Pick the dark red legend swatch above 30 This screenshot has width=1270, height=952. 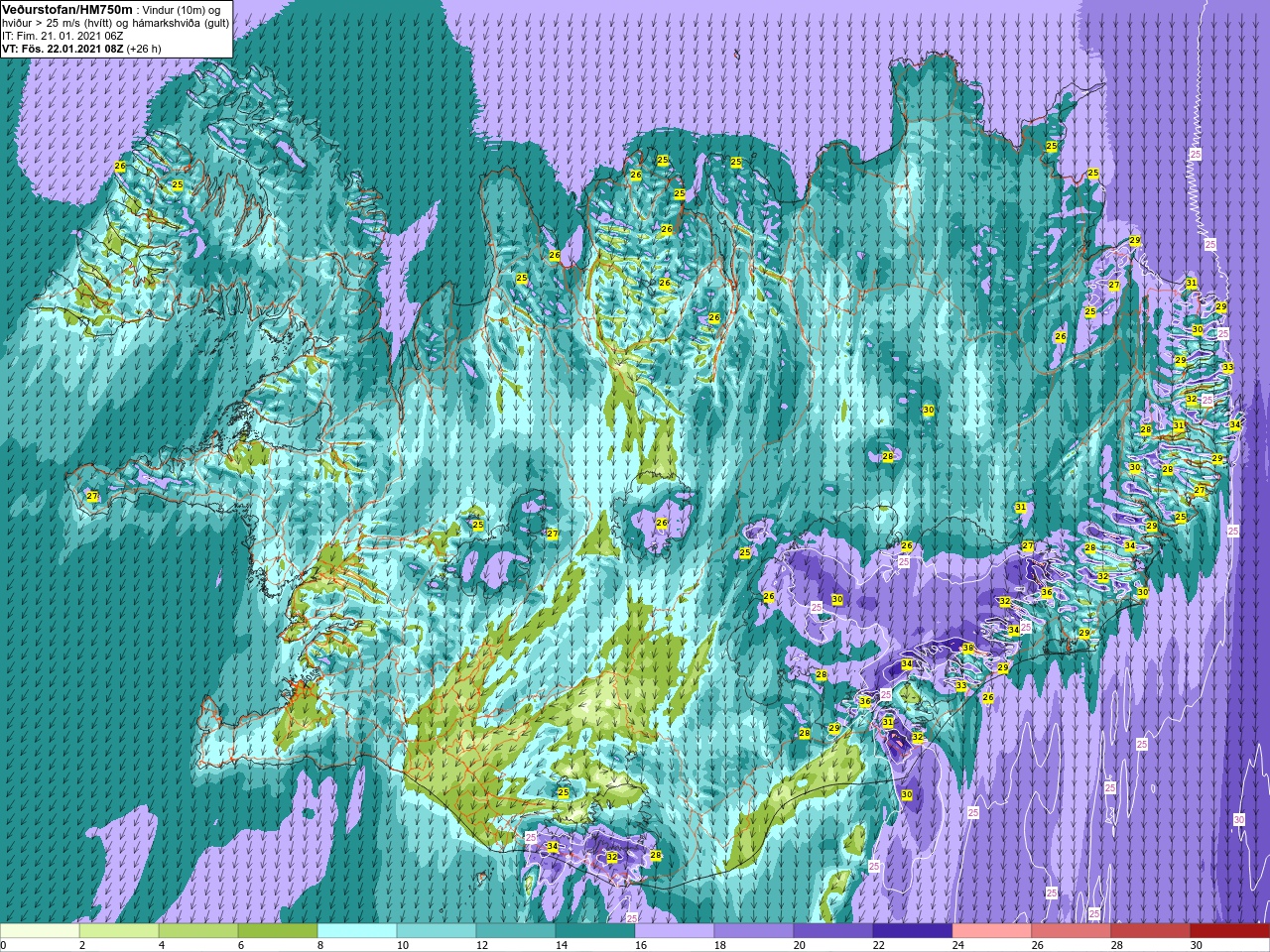(1230, 931)
